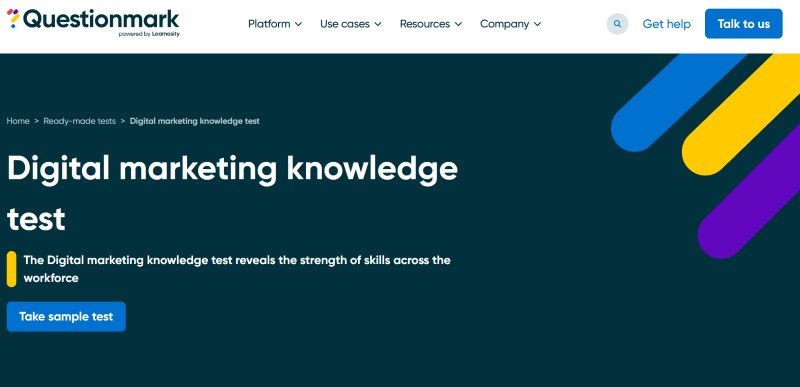Expand the chevron next to Use cases
Image resolution: width=800 pixels, height=387 pixels.
[378, 24]
